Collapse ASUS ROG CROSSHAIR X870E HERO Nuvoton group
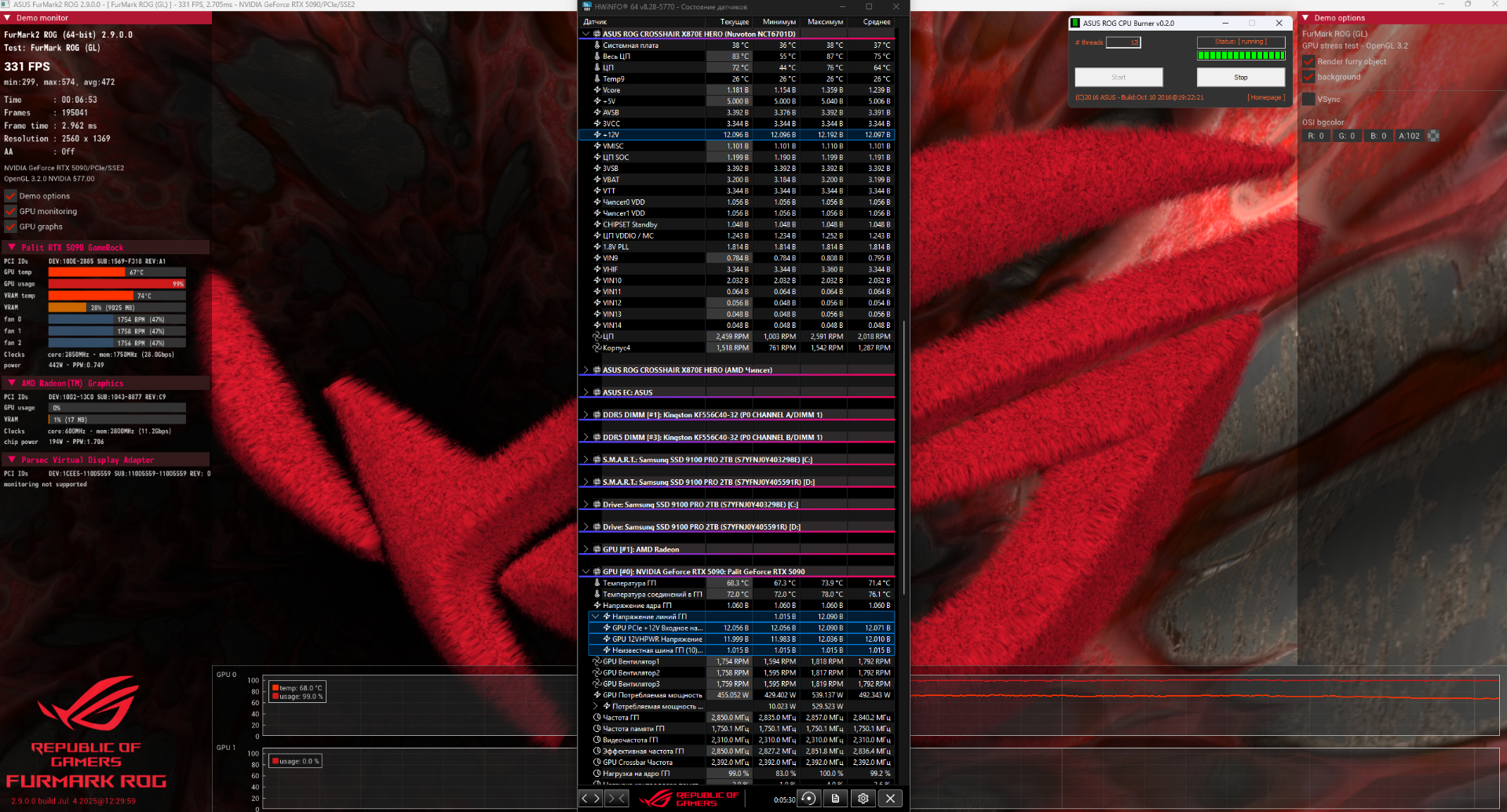1507x812 pixels. click(586, 34)
